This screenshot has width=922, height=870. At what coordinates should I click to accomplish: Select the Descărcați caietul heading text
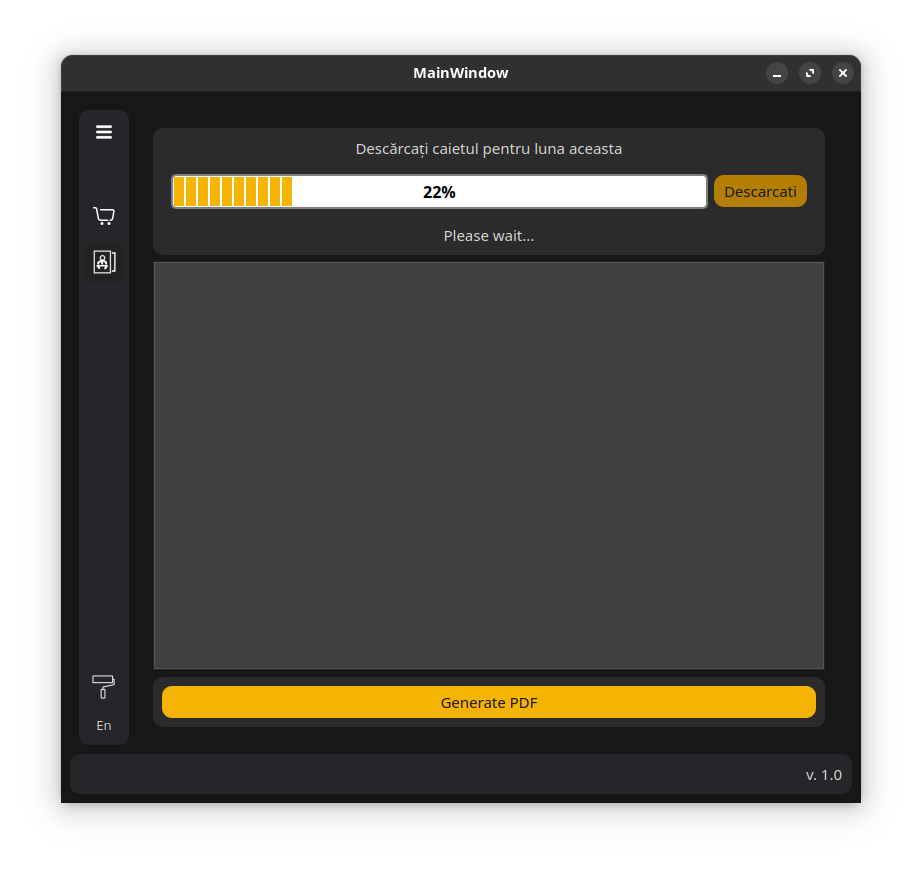click(488, 148)
